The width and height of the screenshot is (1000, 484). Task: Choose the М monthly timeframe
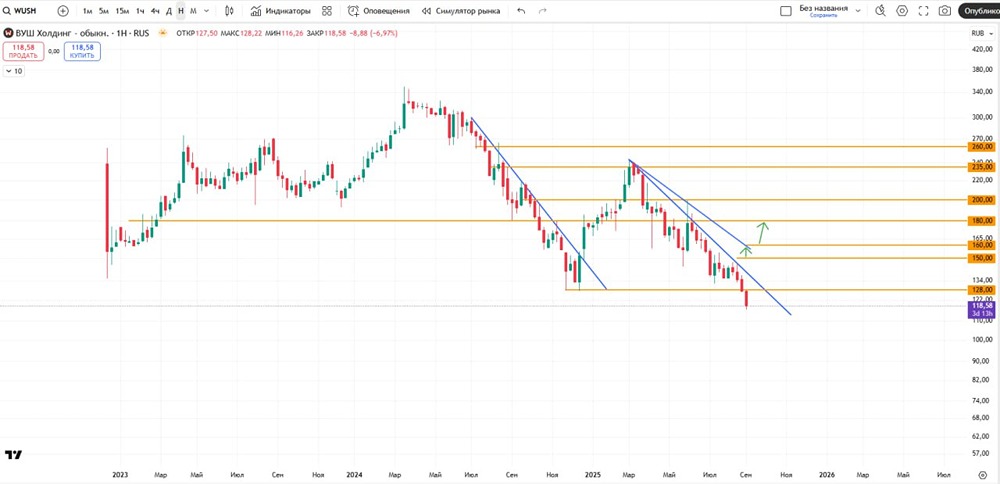[193, 11]
